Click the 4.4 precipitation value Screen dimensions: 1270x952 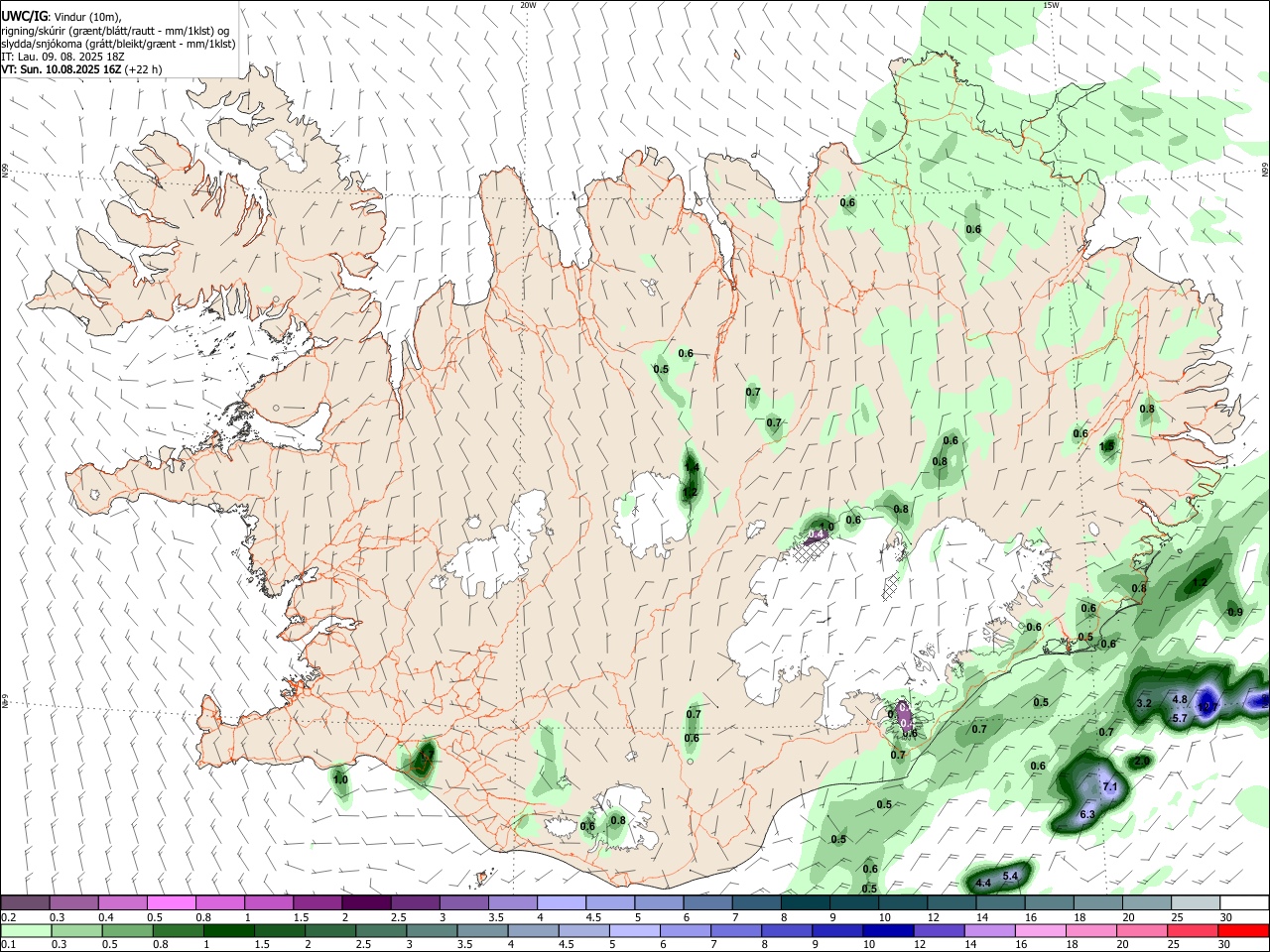tap(984, 883)
